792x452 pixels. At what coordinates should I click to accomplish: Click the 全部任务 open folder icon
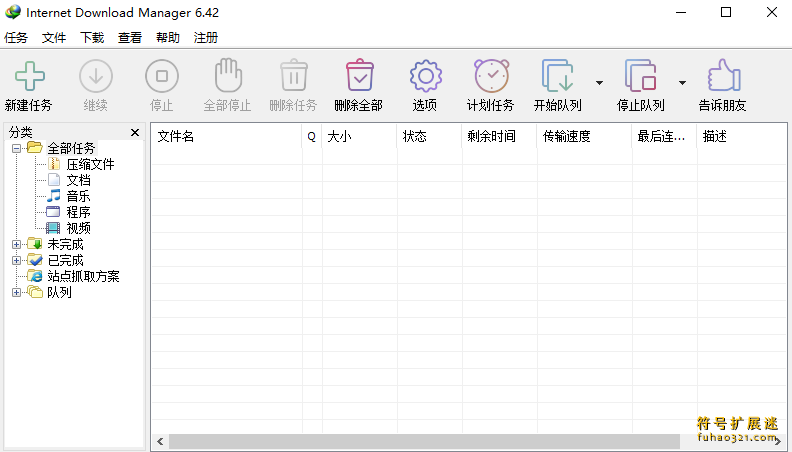pos(35,147)
